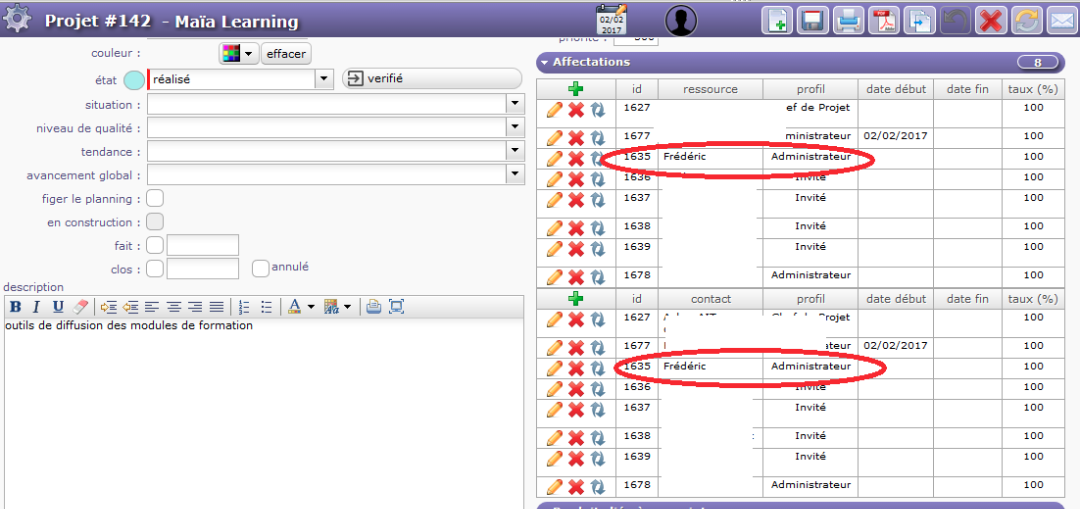The height and width of the screenshot is (509, 1080).
Task: Tick the 'fait' checkbox
Action: tap(155, 245)
